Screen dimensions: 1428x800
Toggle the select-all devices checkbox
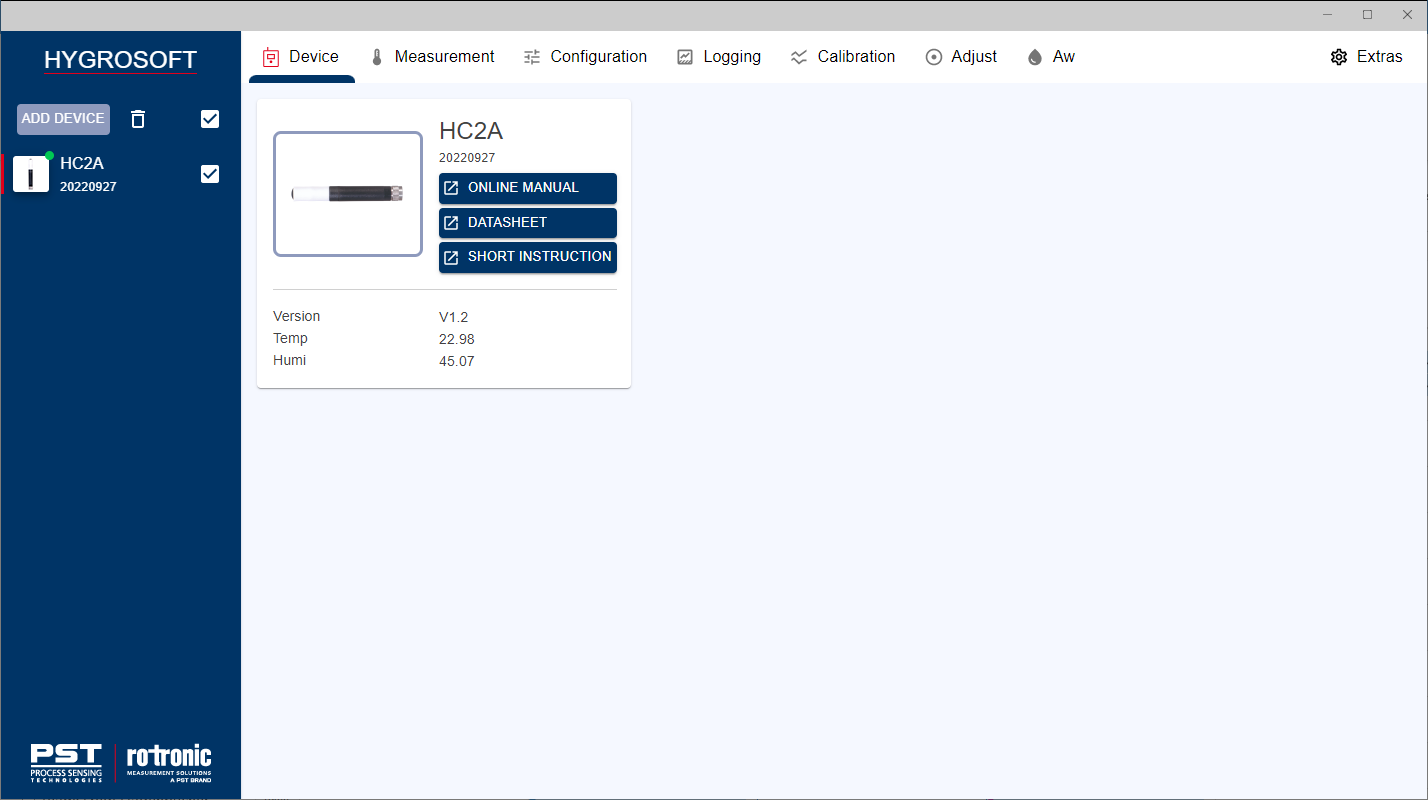tap(210, 119)
